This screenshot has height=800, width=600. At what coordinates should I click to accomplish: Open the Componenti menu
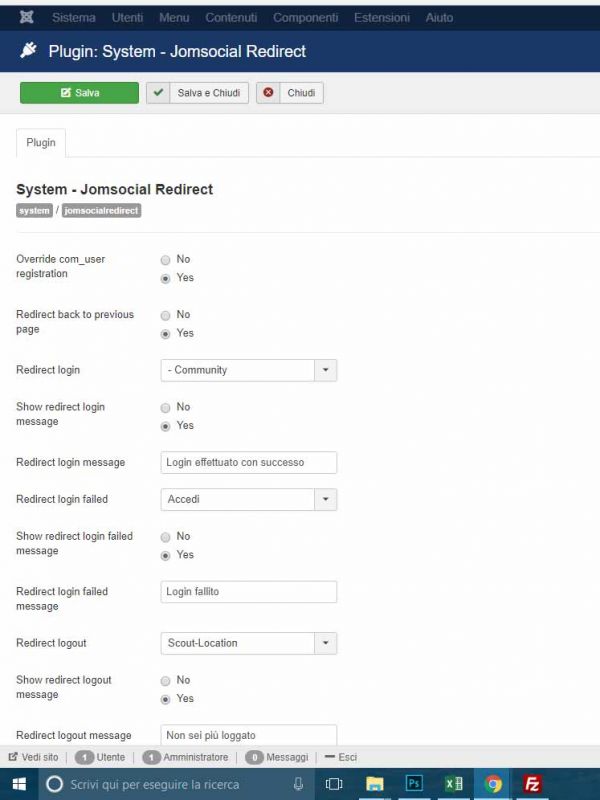pos(305,18)
